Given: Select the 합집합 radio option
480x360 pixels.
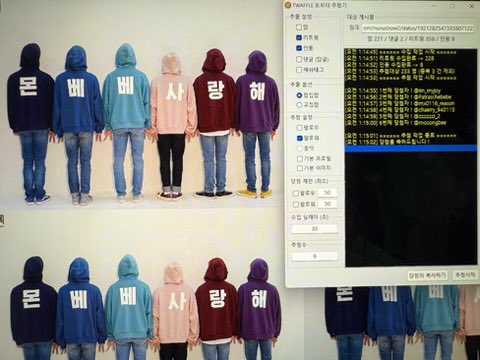Looking at the screenshot, I should click(299, 95).
